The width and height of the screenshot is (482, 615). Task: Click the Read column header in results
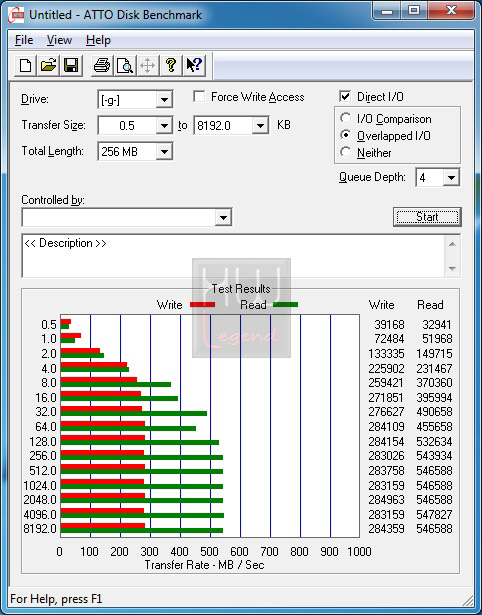(x=430, y=305)
